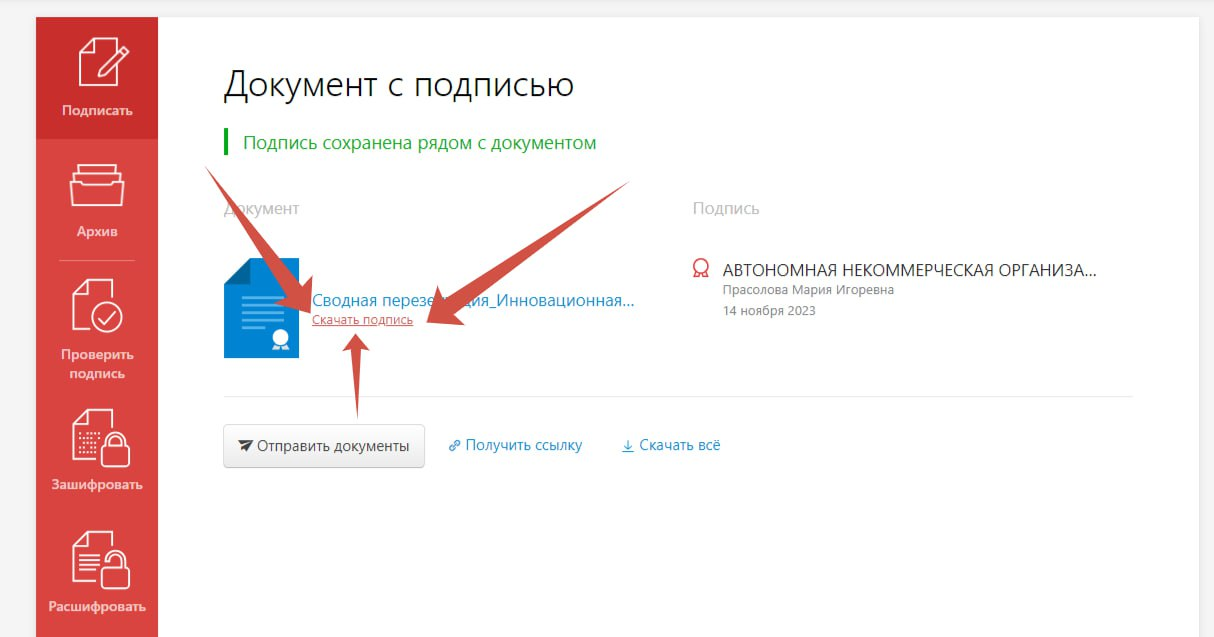Click the chain icon beside Получить ссылку
1214x637 pixels.
(x=454, y=446)
